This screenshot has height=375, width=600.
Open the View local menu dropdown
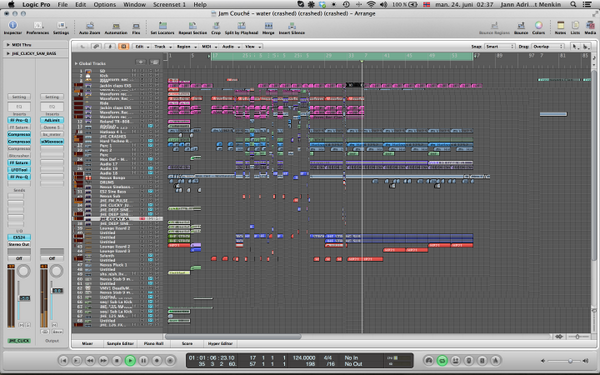[253, 47]
